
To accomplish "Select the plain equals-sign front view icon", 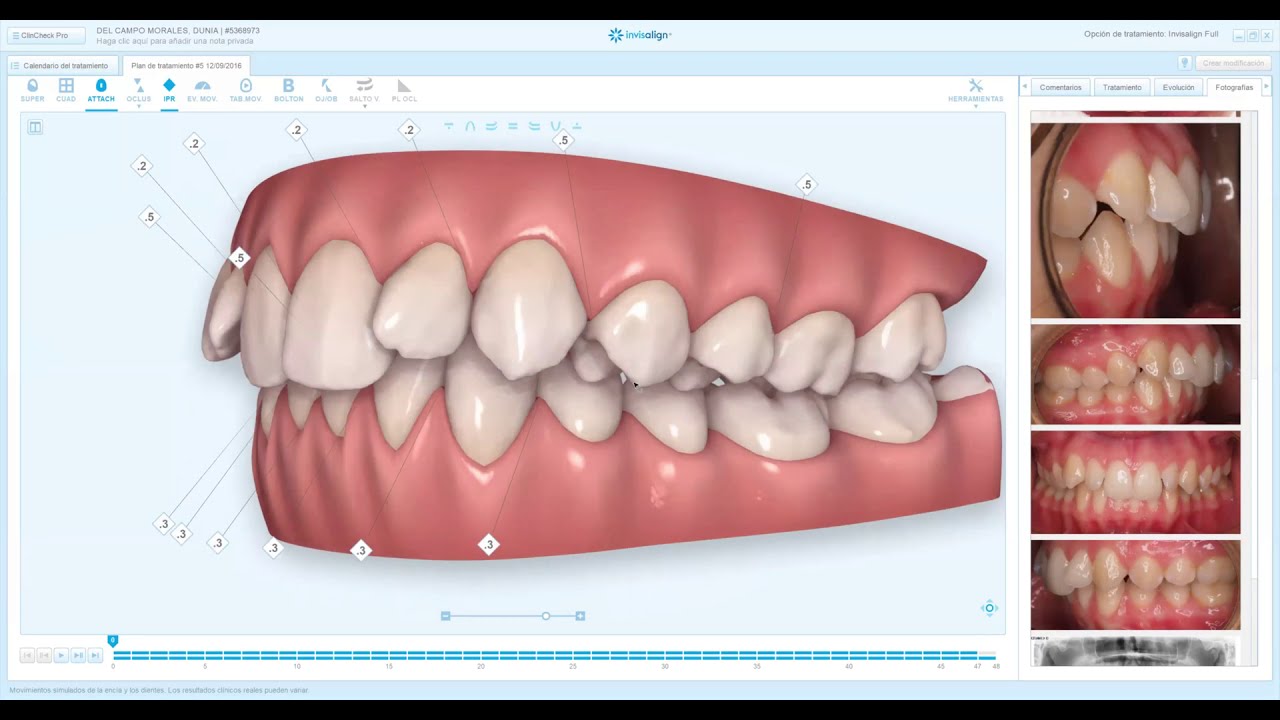I will [x=513, y=126].
